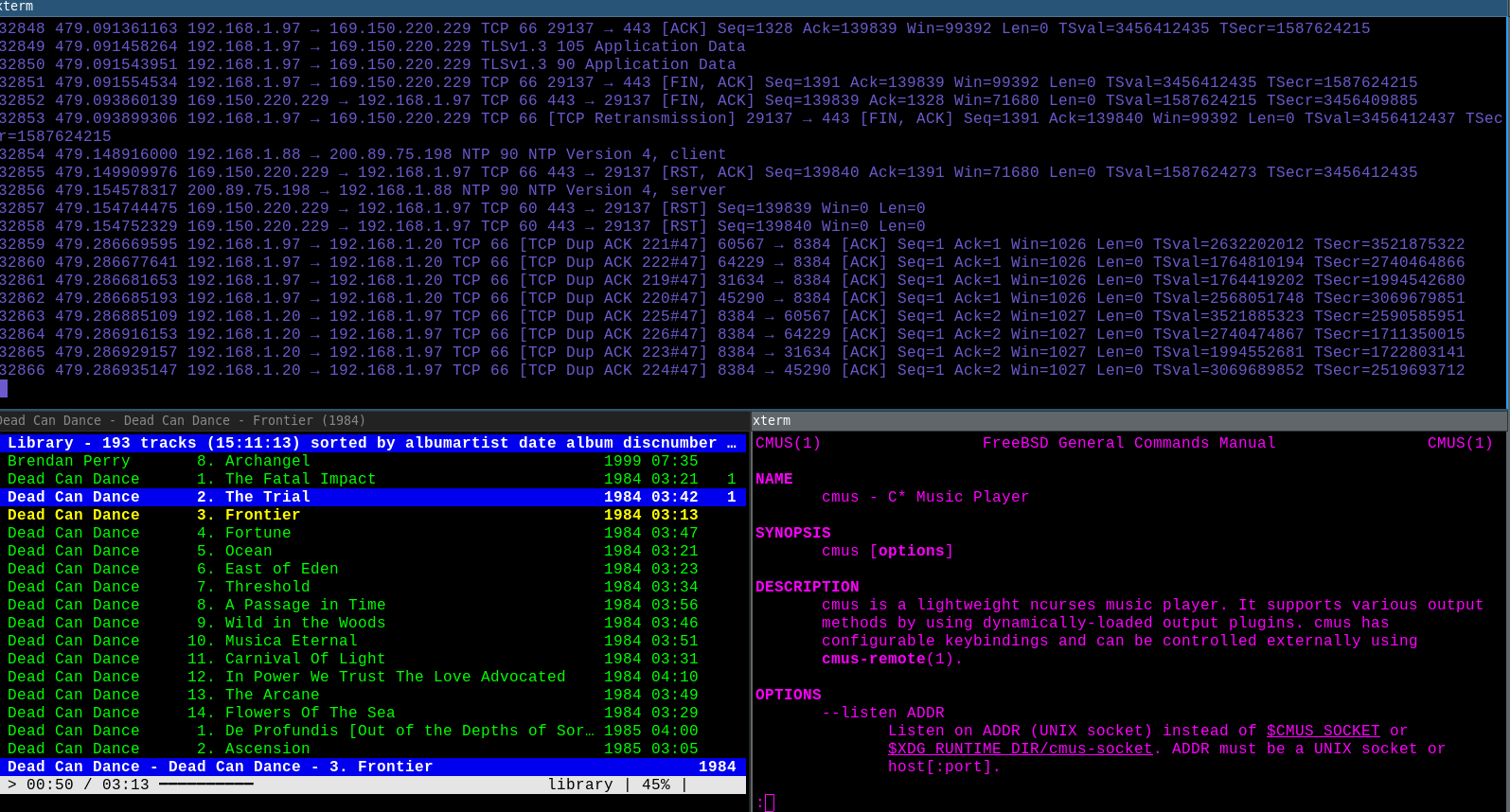The image size is (1510, 812).
Task: Click packet 32866 Dup ACK 224#47 line
Action: (x=733, y=370)
